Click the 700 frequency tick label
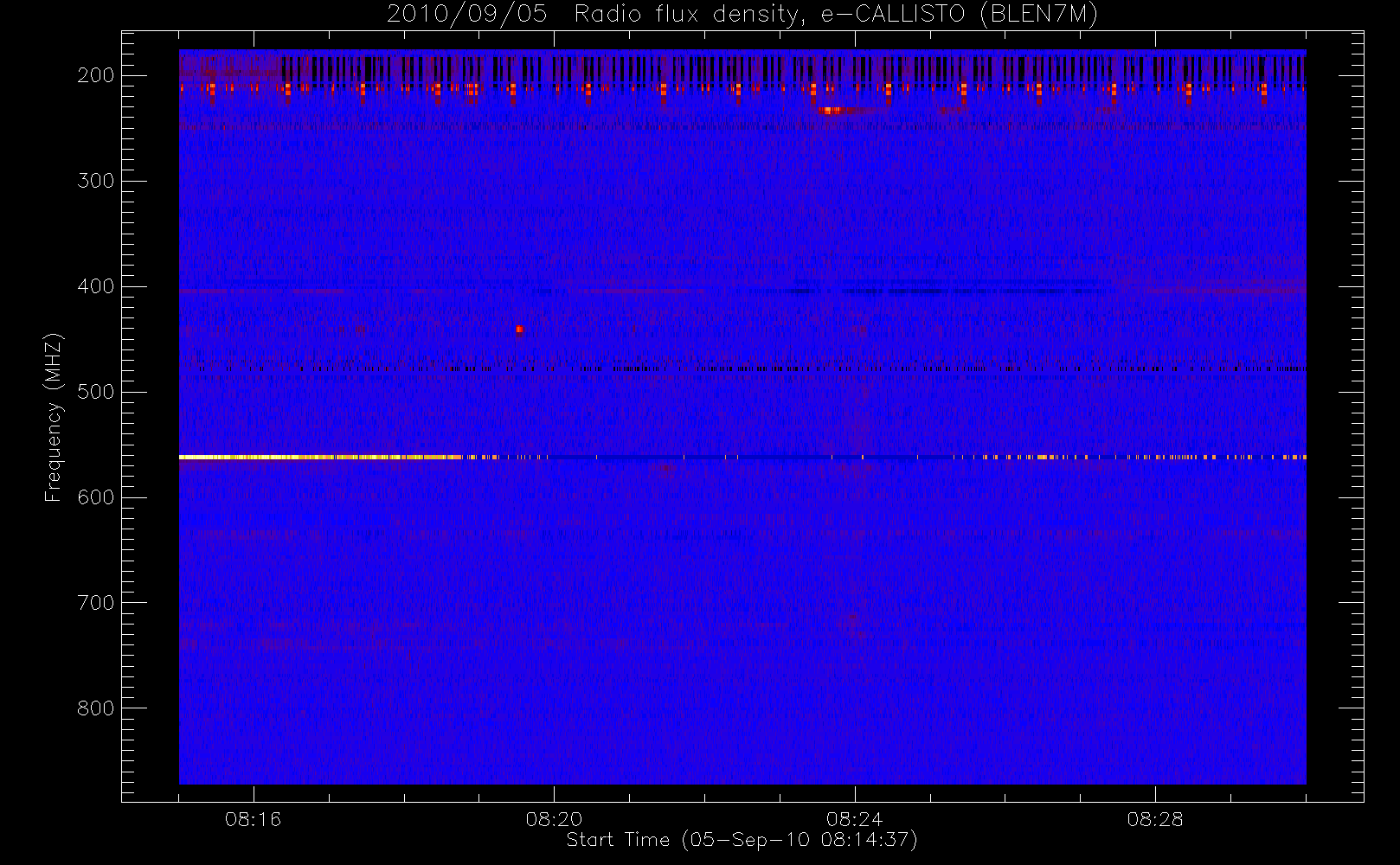 (x=96, y=603)
